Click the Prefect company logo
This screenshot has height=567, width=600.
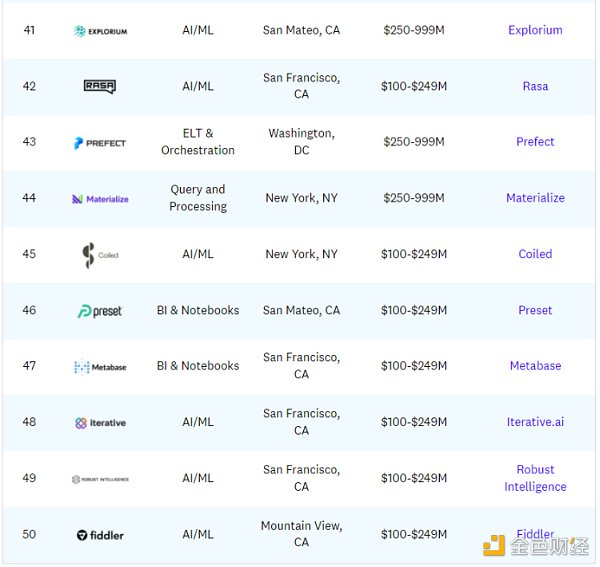tap(100, 143)
